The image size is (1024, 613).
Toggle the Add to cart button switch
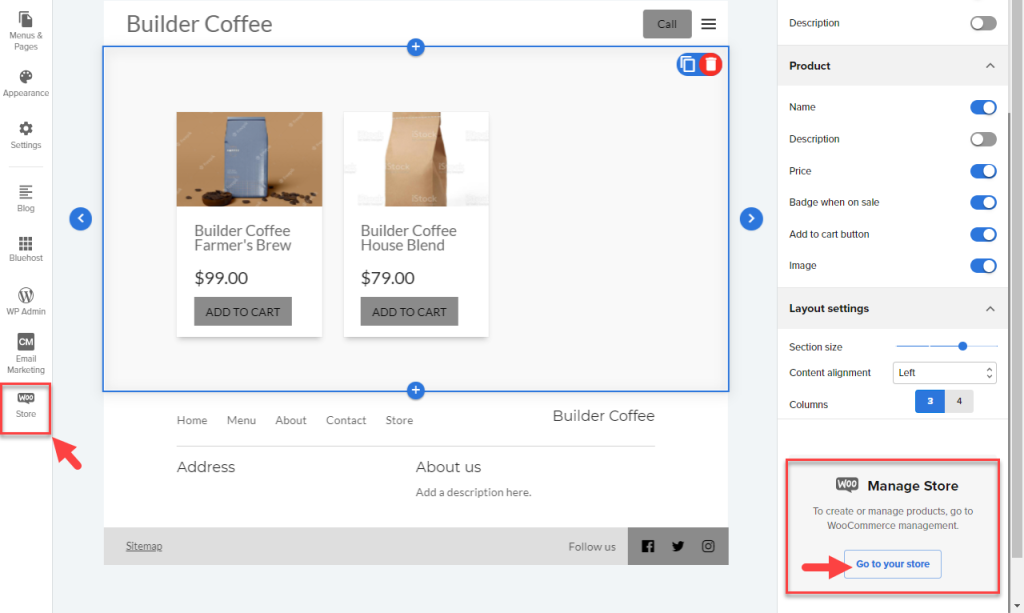(x=983, y=234)
